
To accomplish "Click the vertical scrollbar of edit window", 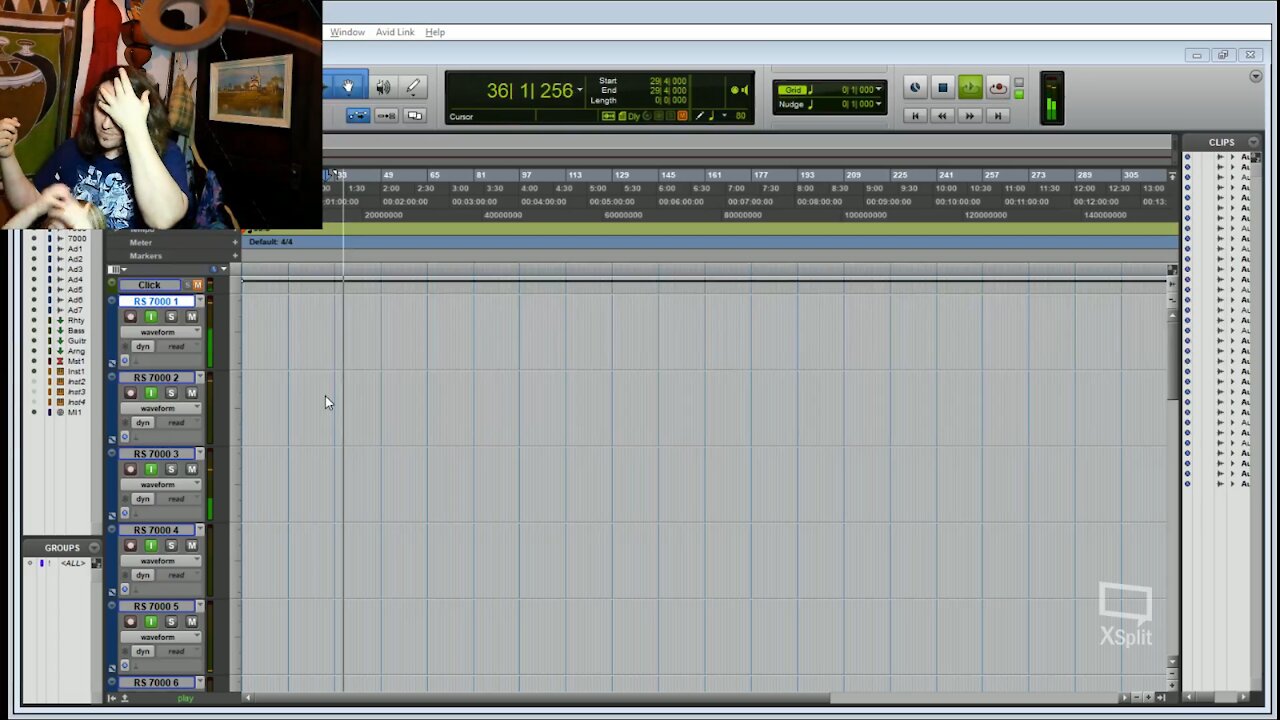I will coord(1174,360).
